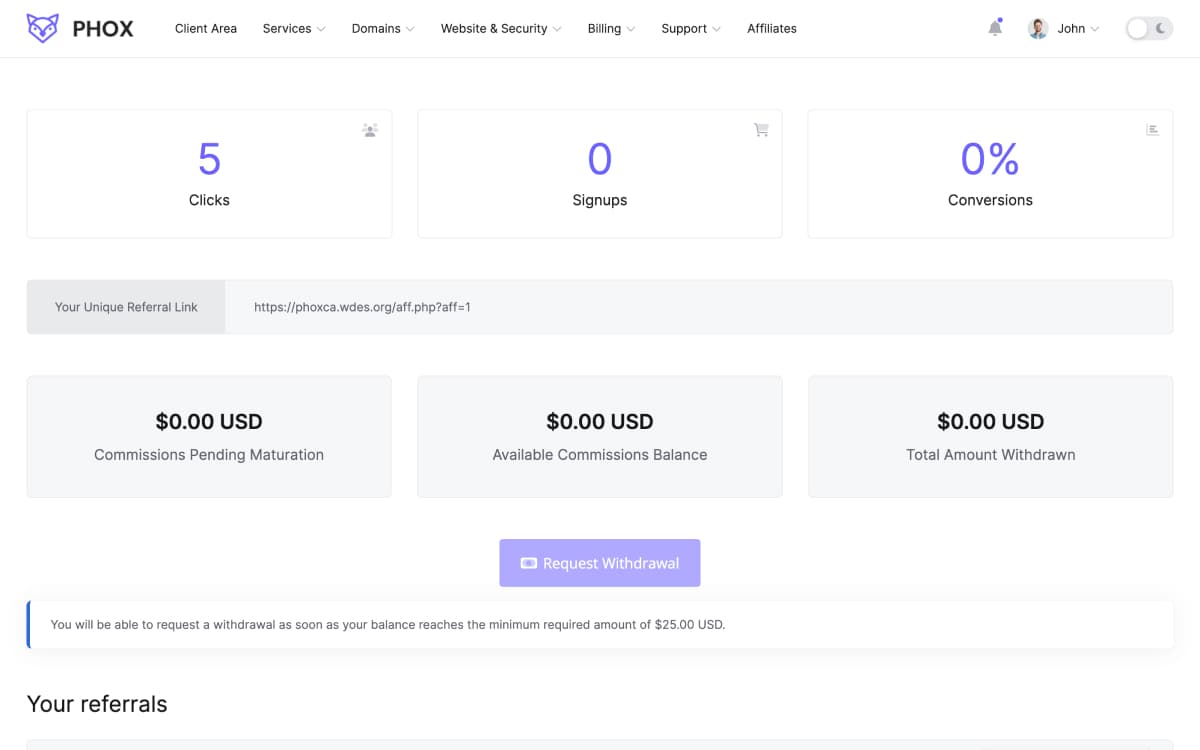Expand the Services dropdown menu

(x=294, y=29)
